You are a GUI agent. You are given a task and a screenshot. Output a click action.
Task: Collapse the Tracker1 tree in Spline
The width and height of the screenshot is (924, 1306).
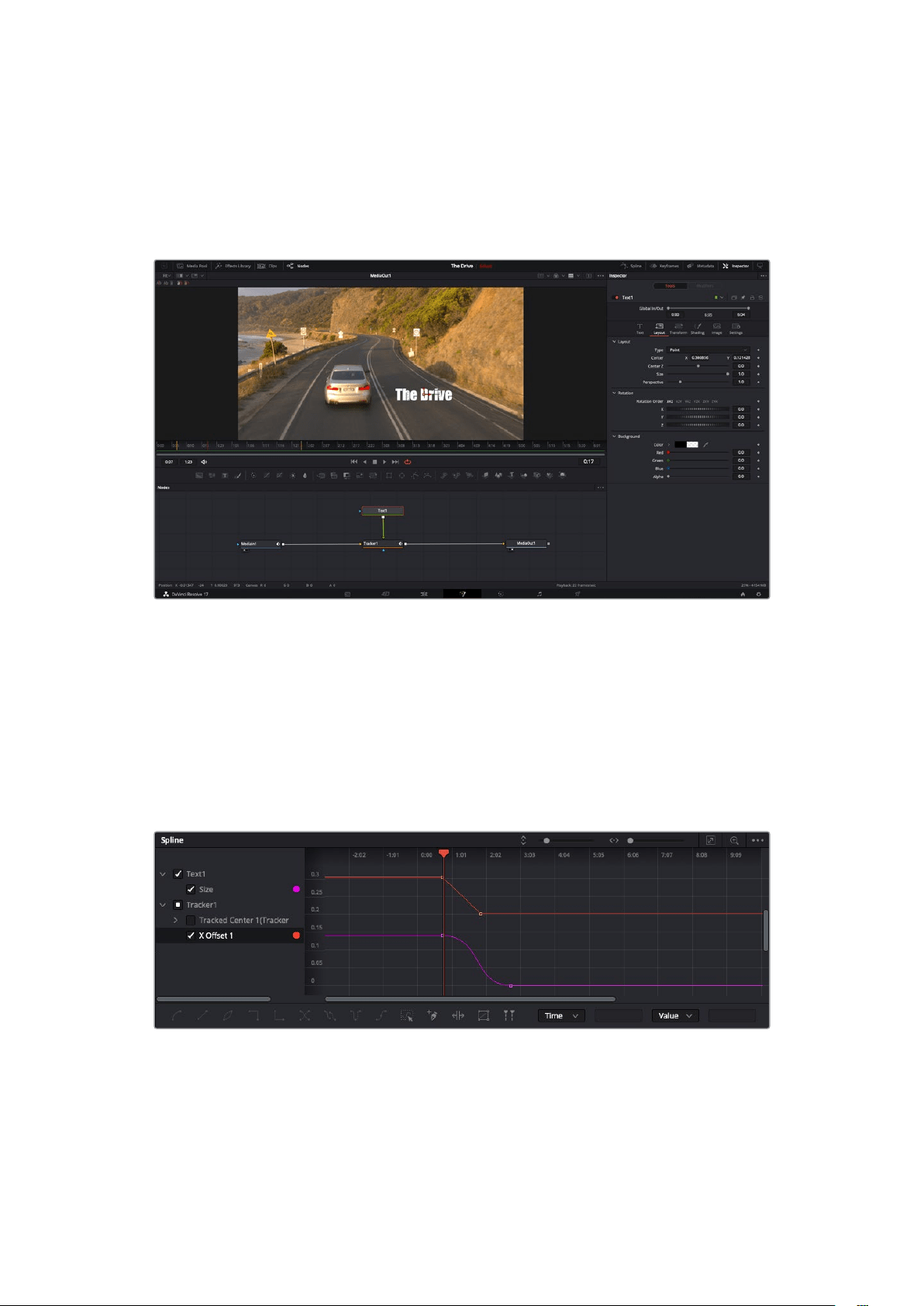click(x=163, y=905)
